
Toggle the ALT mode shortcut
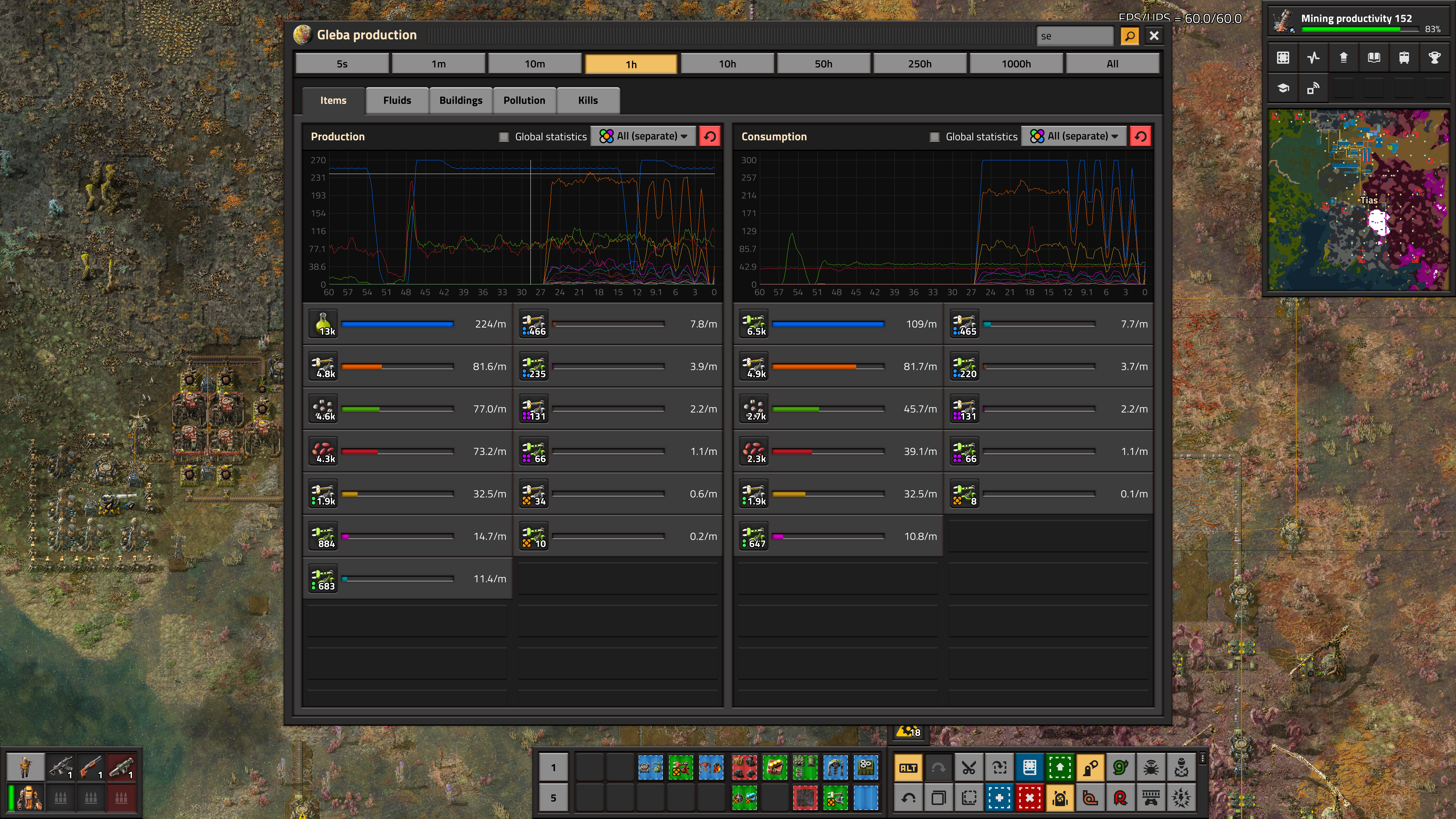[x=908, y=767]
